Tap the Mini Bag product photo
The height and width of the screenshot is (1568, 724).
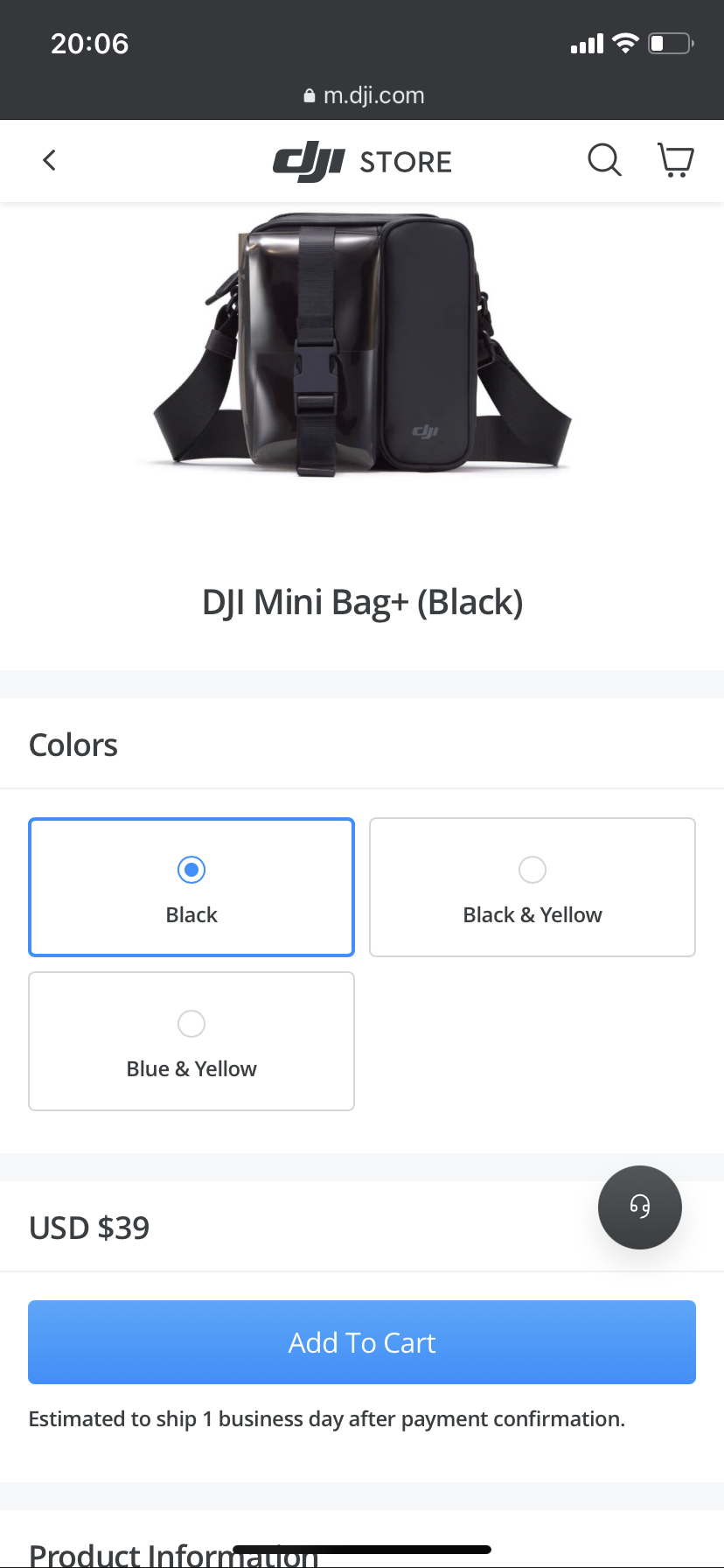(362, 346)
